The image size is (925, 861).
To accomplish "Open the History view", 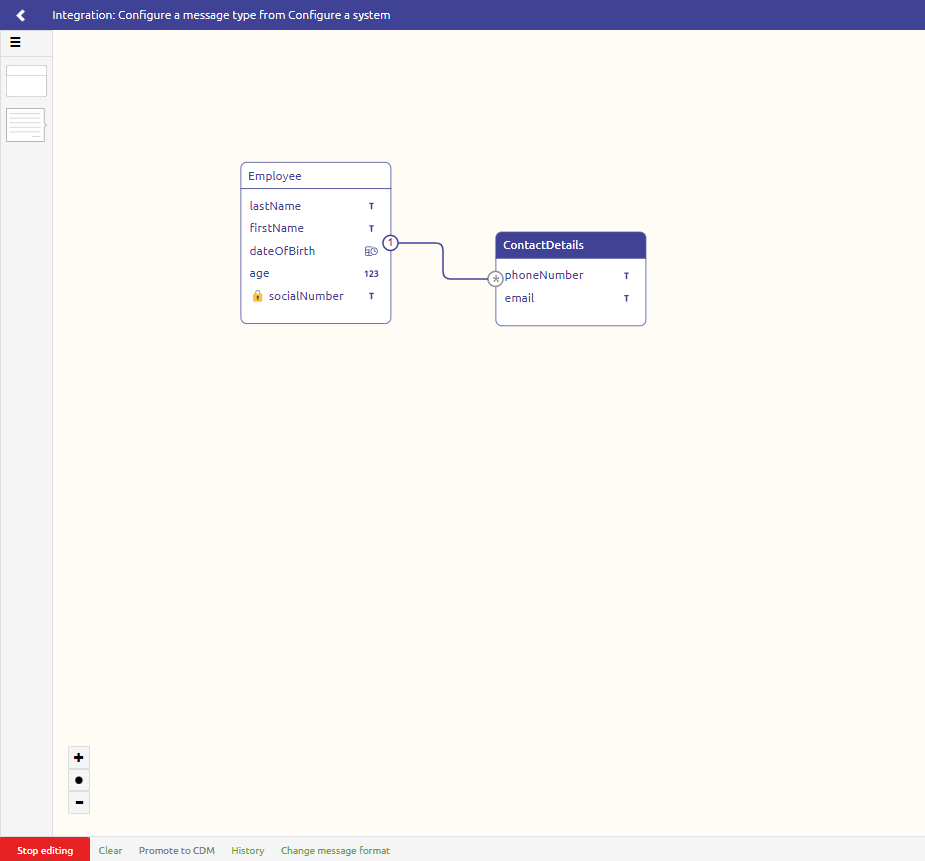I will [247, 850].
